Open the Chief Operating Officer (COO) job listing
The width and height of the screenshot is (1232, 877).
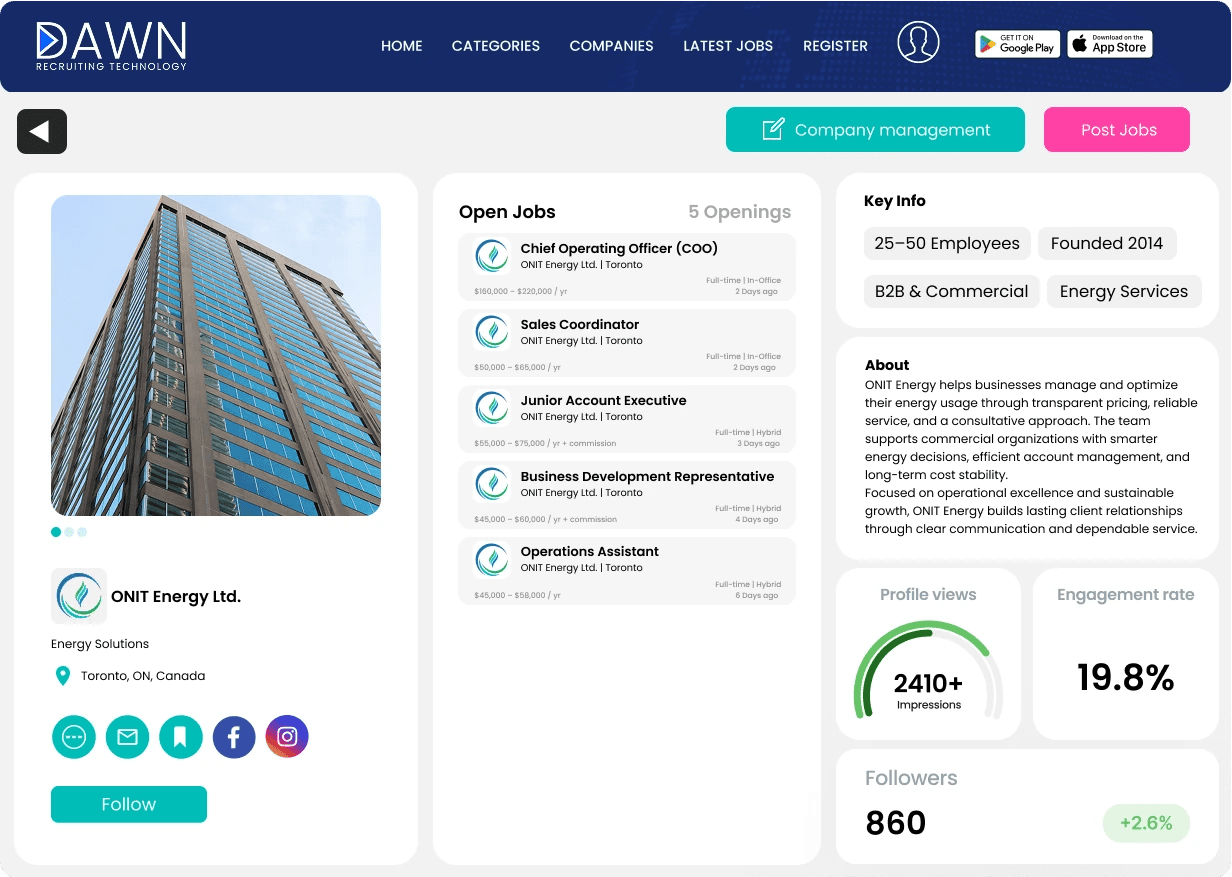627,267
